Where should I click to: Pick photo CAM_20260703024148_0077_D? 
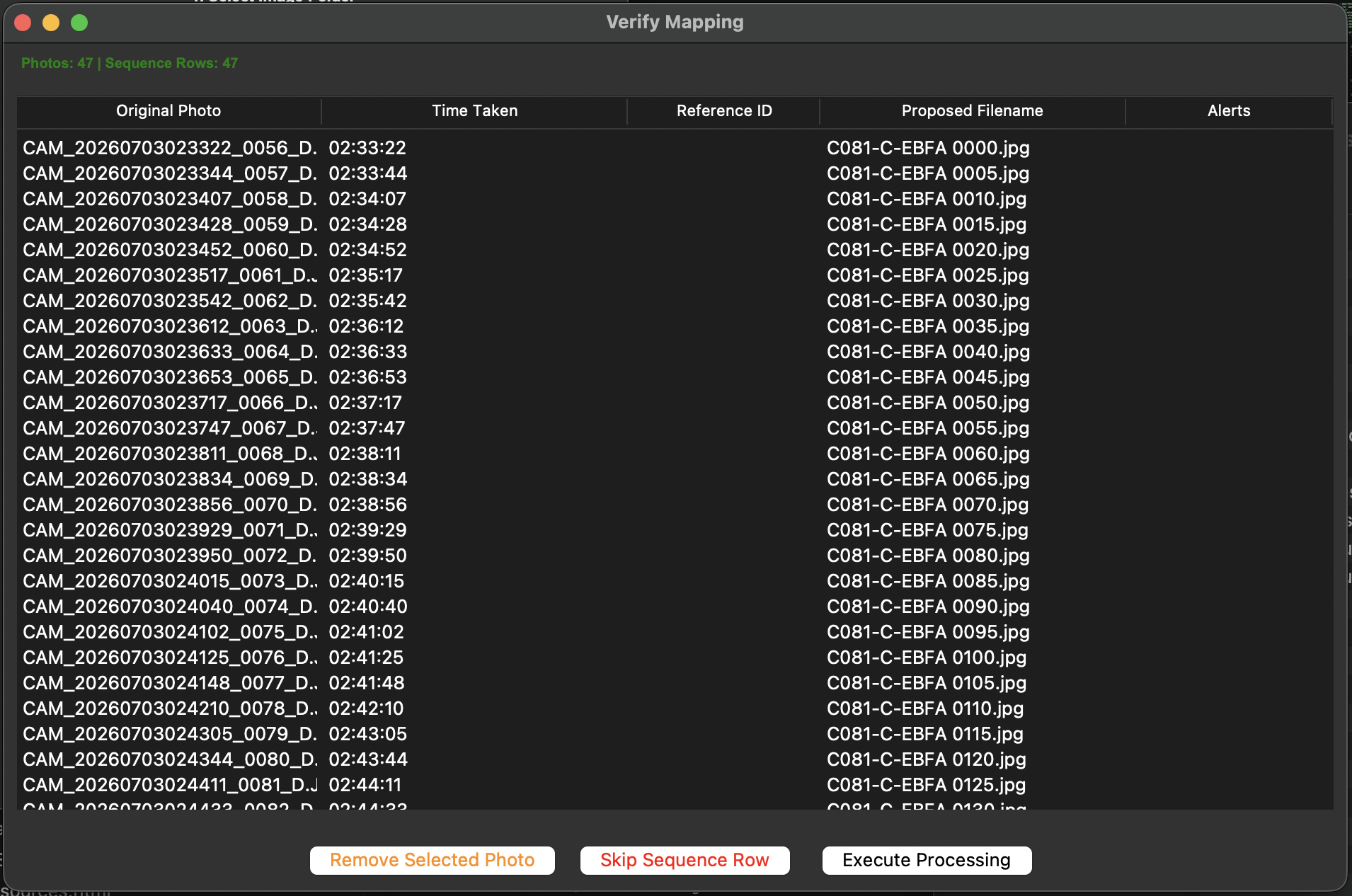[170, 683]
